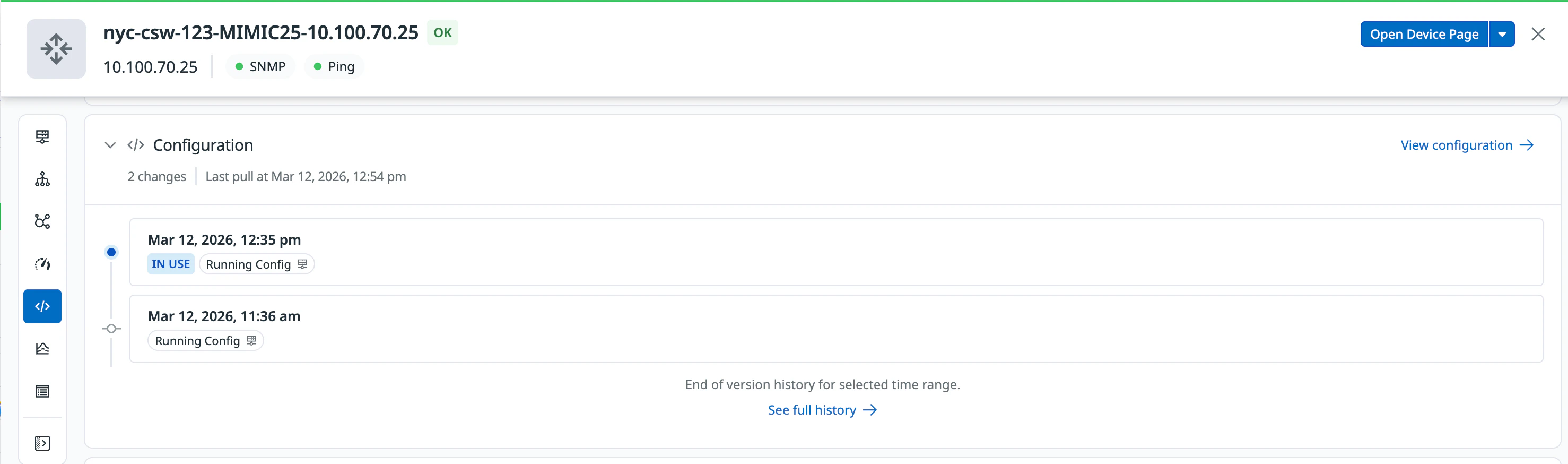The image size is (1568, 464).
Task: Open the connected nodes graph sidebar icon
Action: coord(42,221)
